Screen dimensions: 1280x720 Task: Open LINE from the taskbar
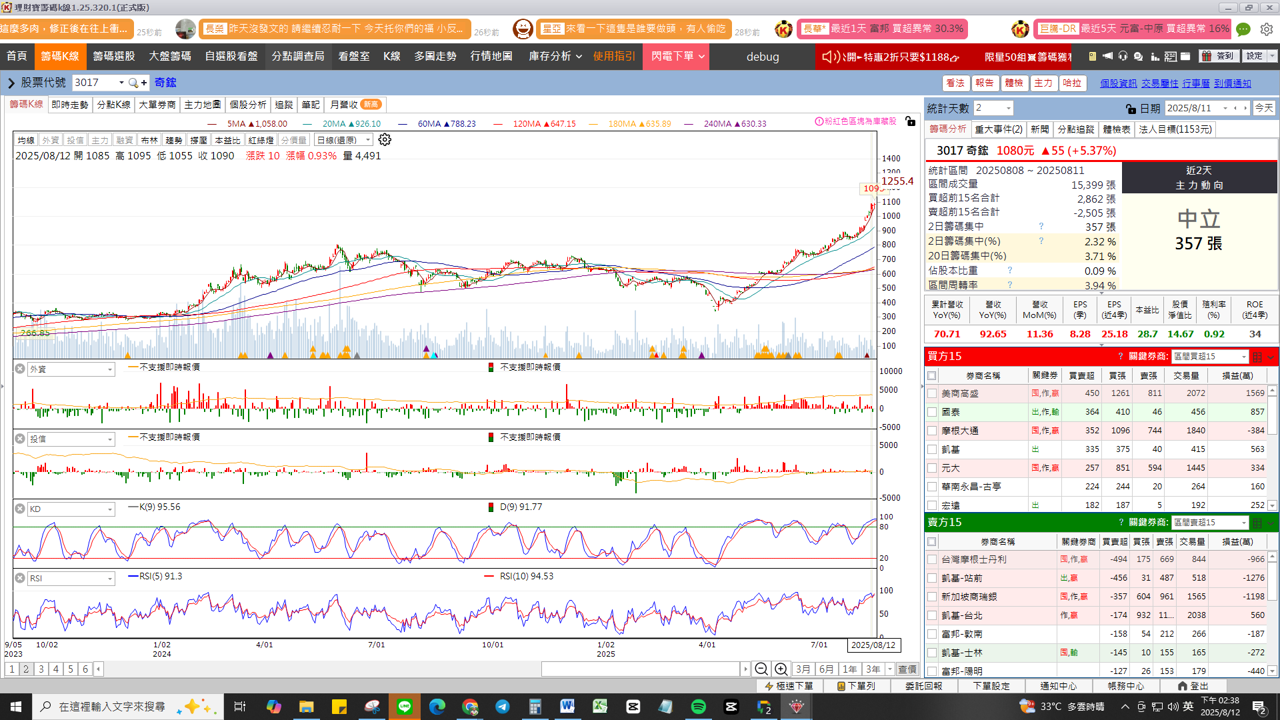pos(405,707)
